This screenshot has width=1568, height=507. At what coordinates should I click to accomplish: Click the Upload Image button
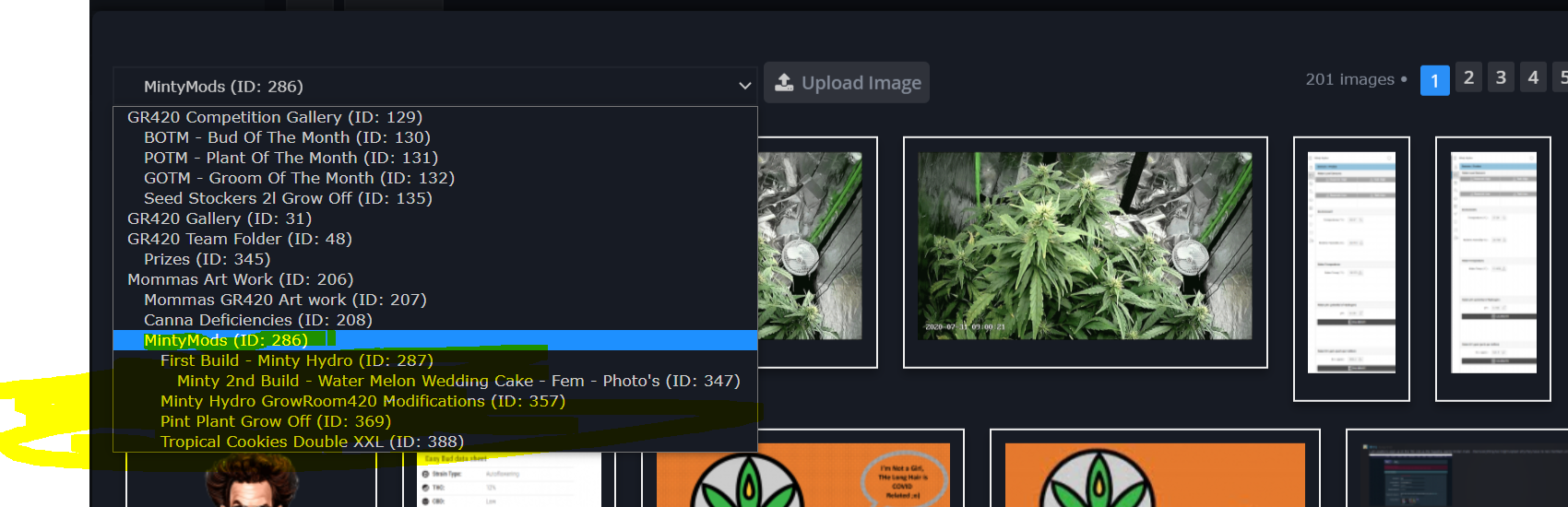click(x=847, y=83)
